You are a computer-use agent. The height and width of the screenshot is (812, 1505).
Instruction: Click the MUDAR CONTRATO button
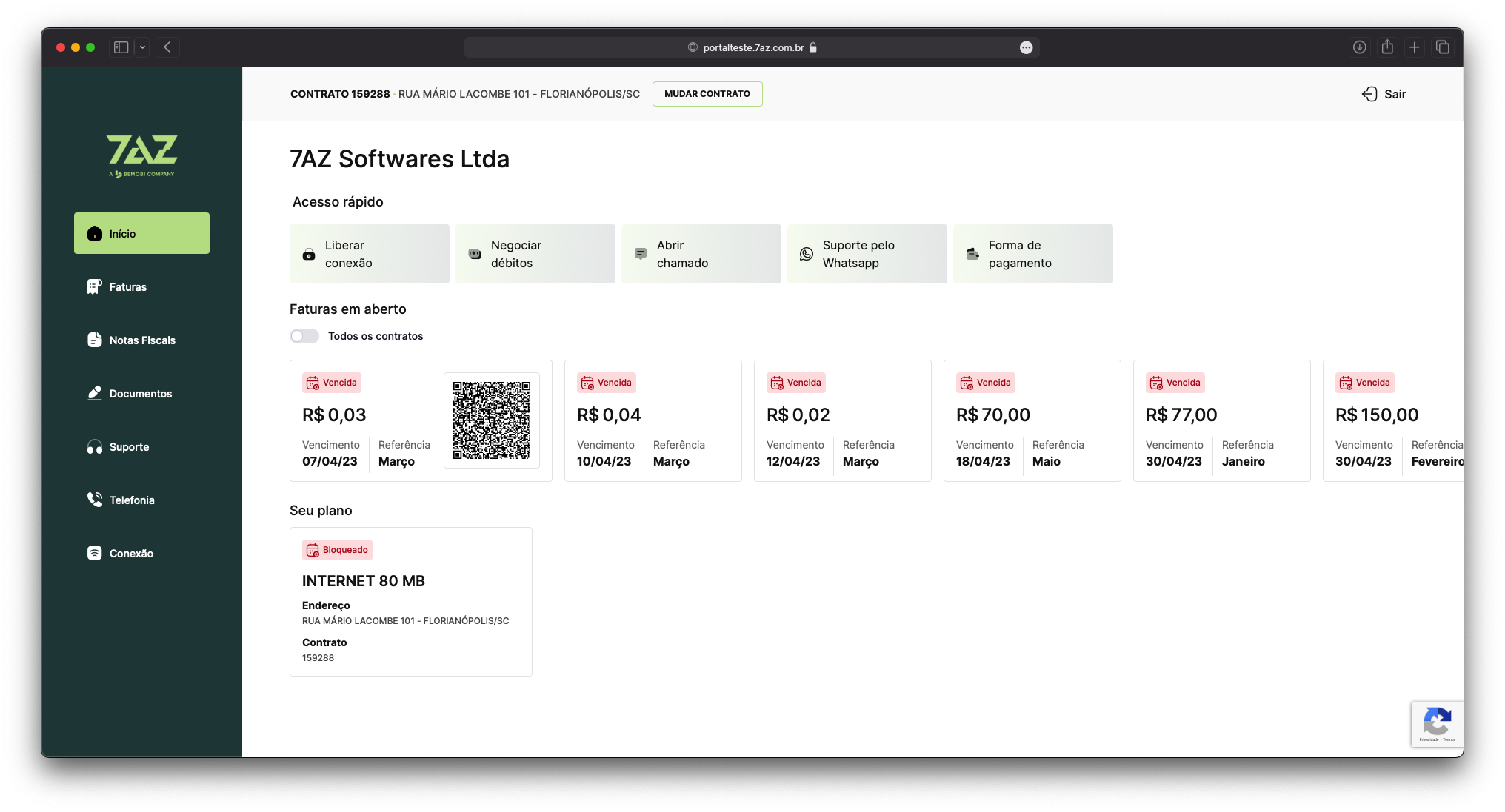point(707,94)
